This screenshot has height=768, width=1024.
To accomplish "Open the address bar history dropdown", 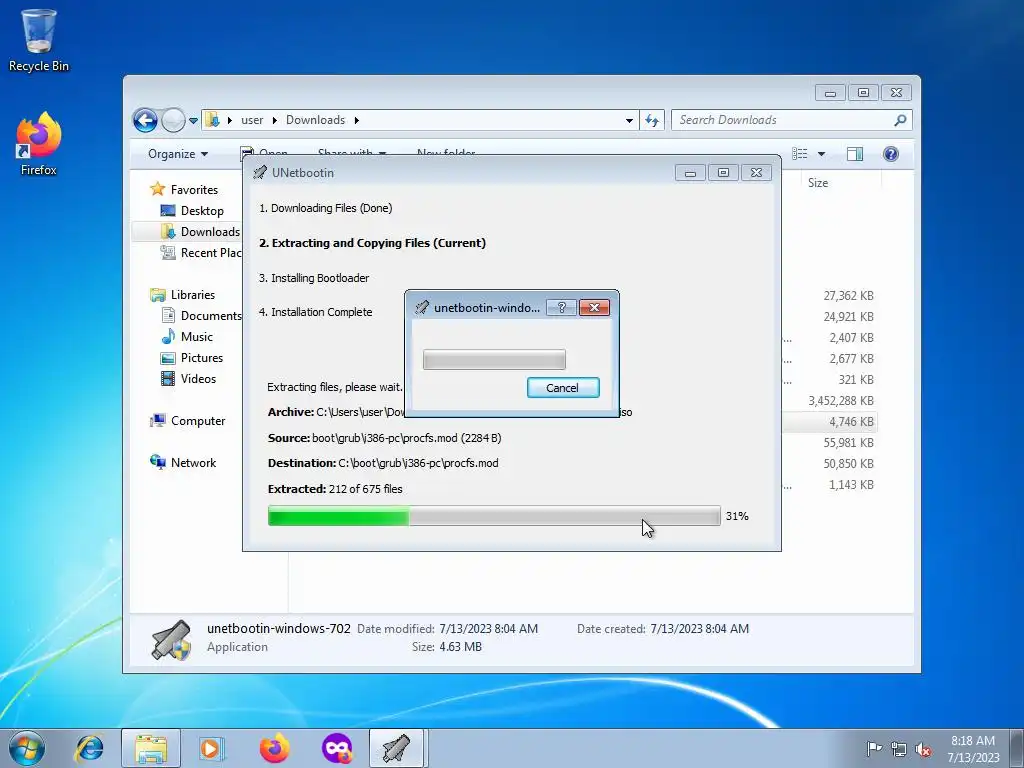I will tap(629, 120).
